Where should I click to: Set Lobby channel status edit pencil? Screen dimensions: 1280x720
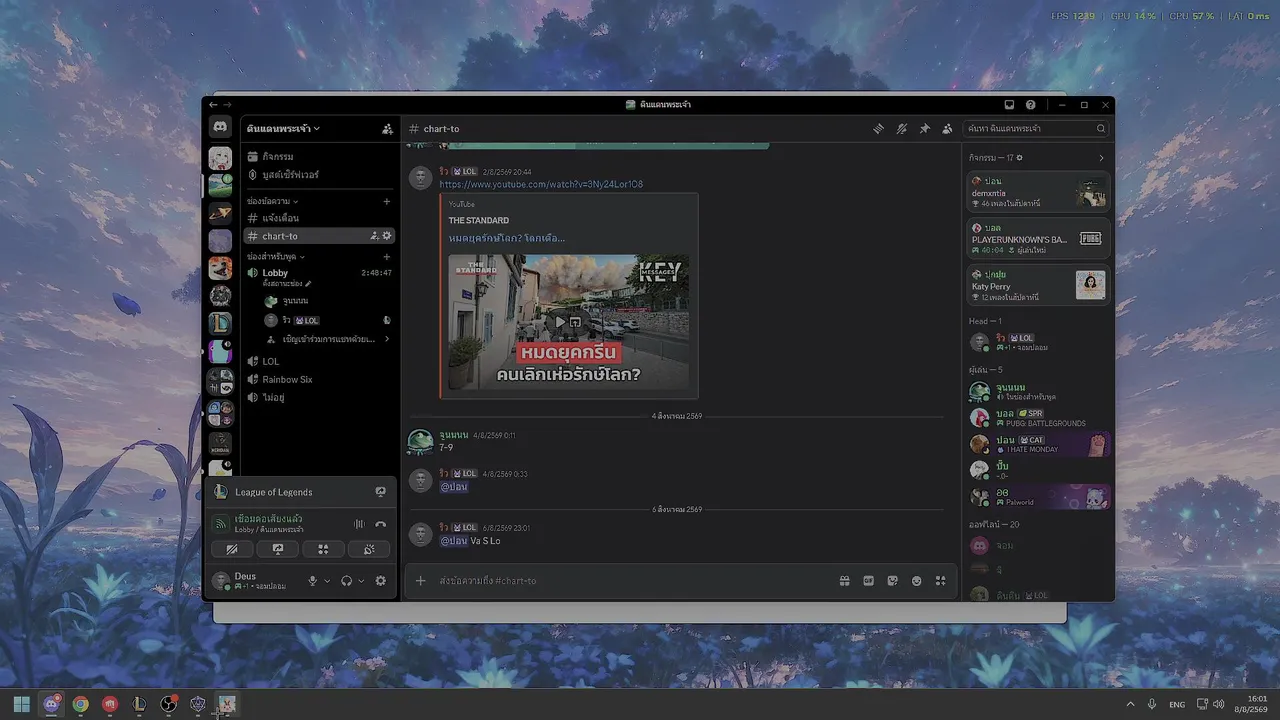(308, 284)
